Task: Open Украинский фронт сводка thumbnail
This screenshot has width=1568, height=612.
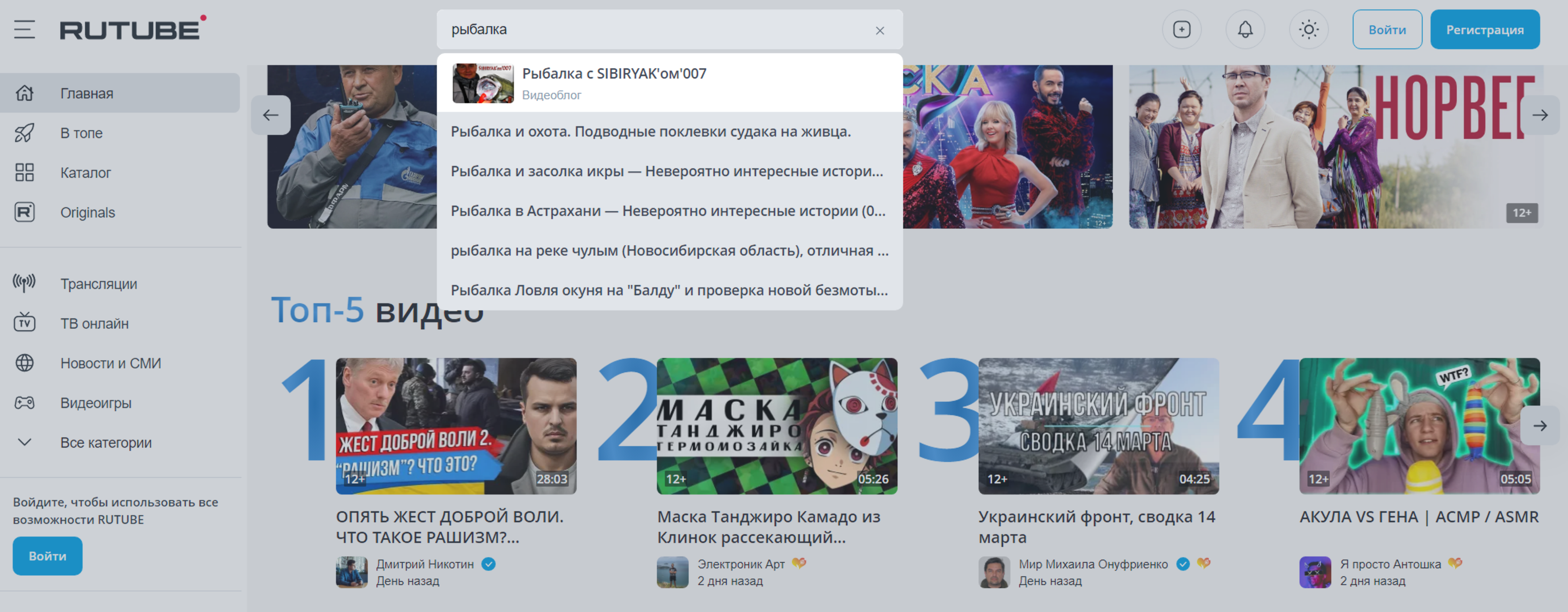Action: point(1098,426)
